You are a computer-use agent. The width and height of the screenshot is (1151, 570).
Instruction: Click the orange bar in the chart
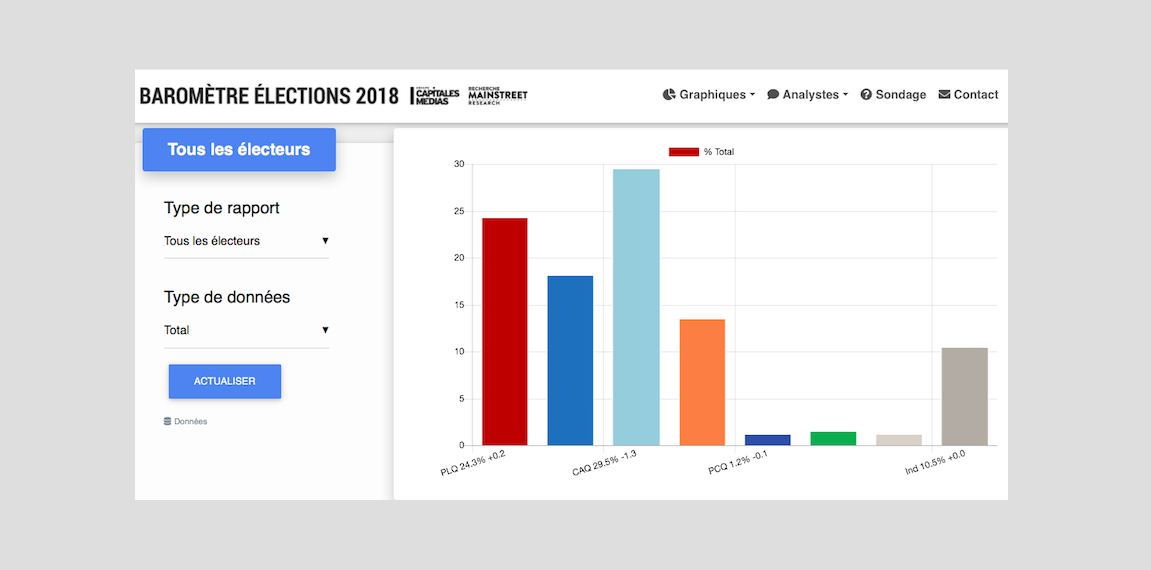(x=702, y=382)
